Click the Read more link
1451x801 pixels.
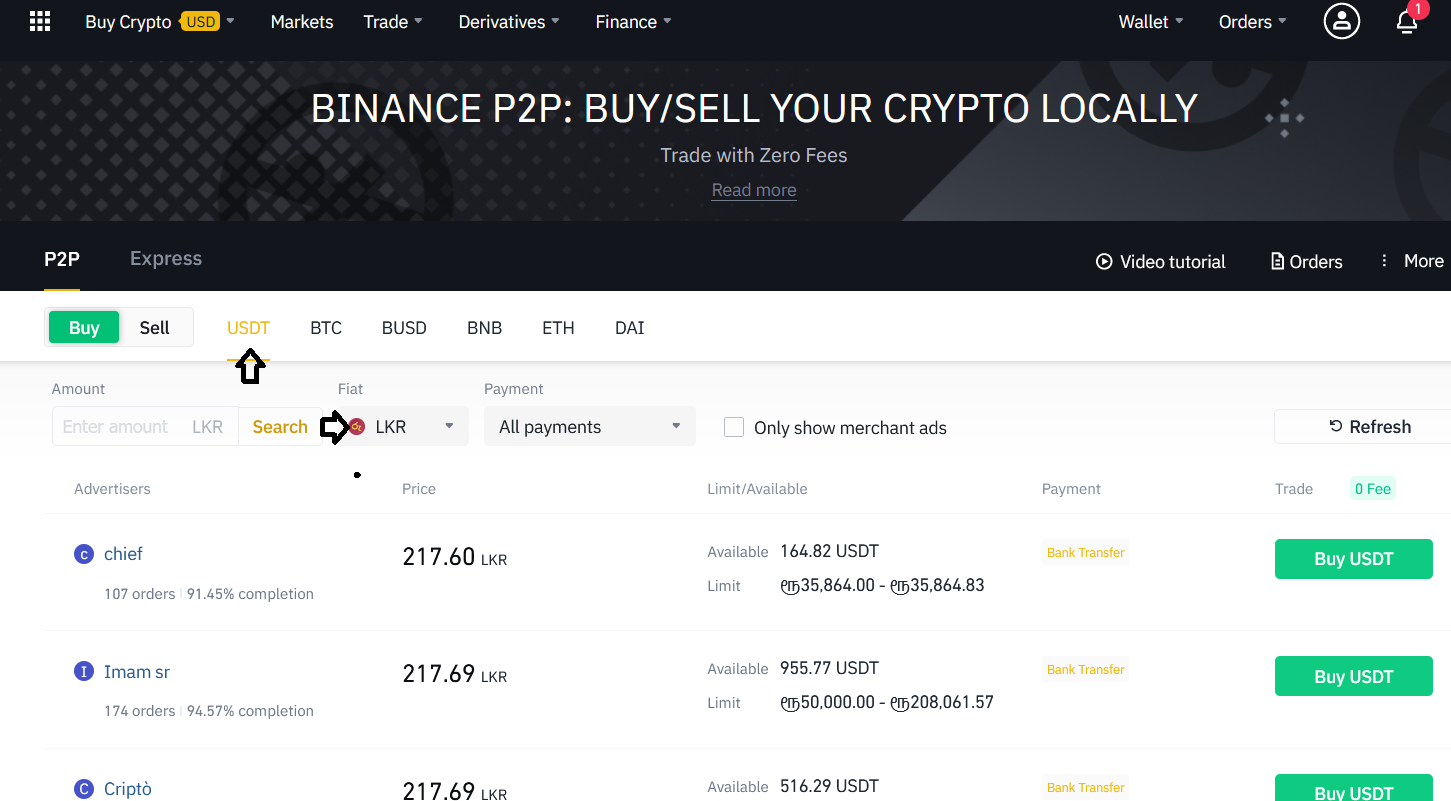point(754,190)
